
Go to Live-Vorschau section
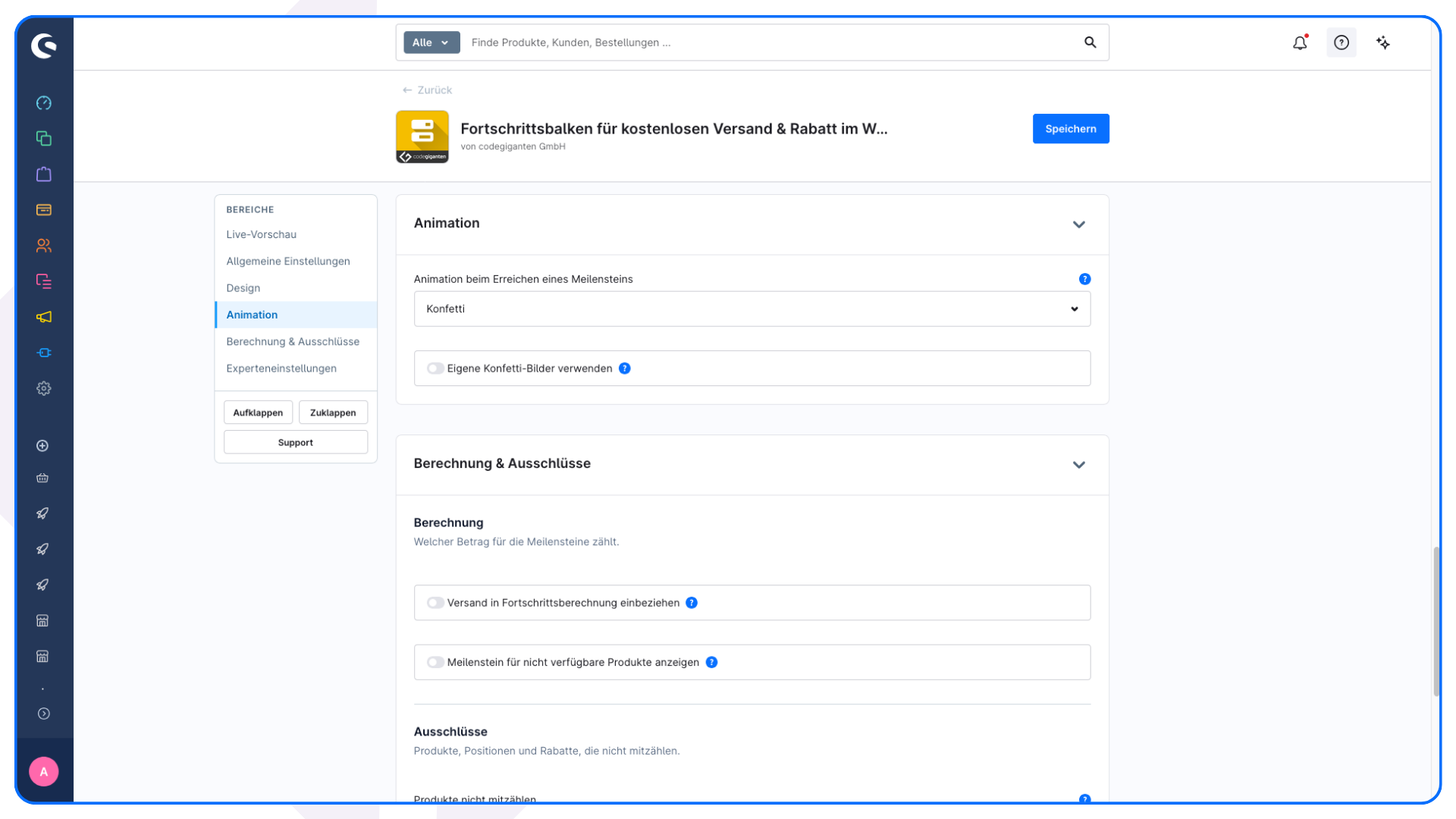tap(262, 234)
